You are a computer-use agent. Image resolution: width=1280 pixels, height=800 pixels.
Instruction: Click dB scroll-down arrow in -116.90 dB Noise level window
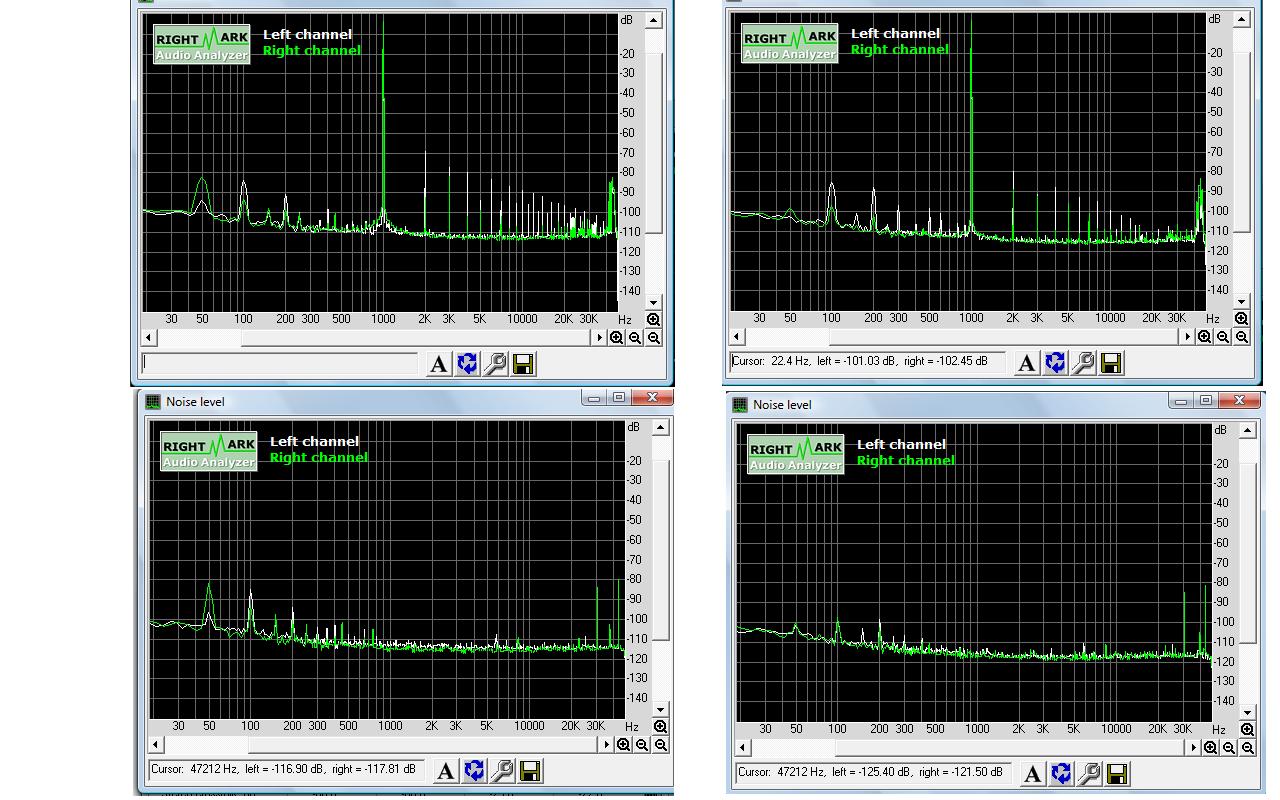(x=661, y=710)
